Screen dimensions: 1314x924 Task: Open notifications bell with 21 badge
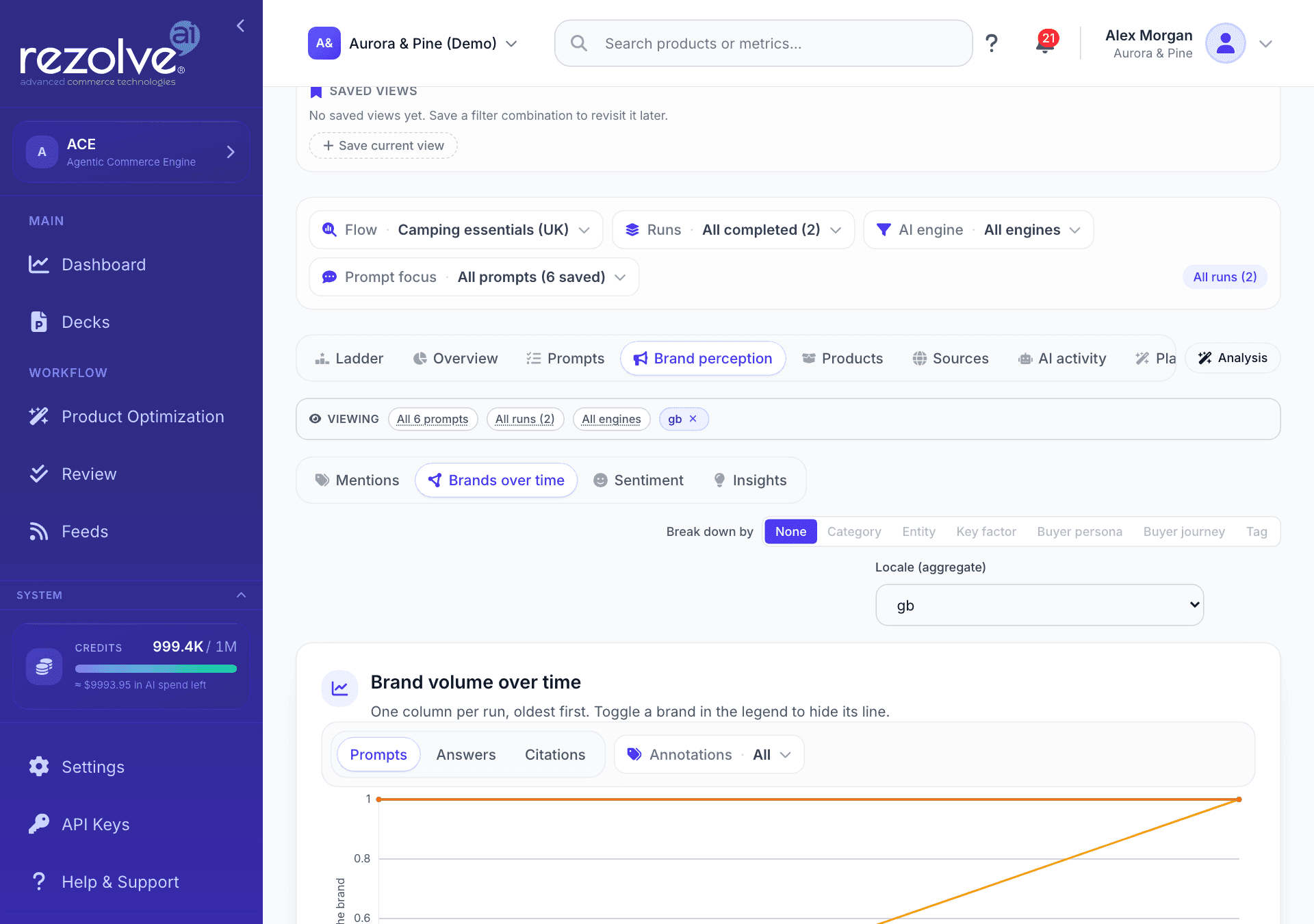point(1046,42)
